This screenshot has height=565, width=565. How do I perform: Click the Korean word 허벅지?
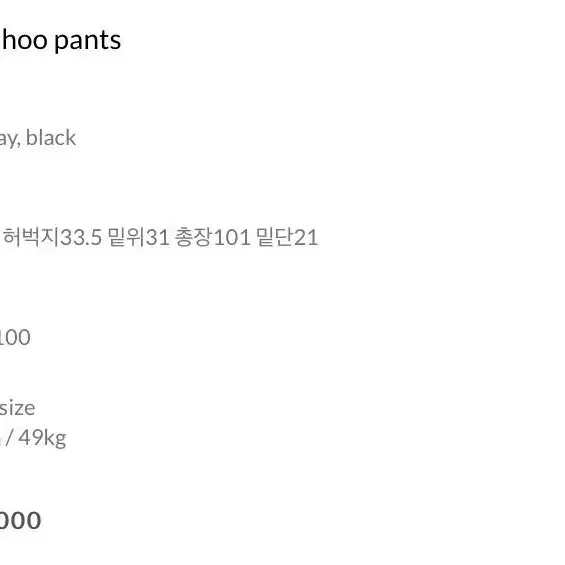(31, 237)
